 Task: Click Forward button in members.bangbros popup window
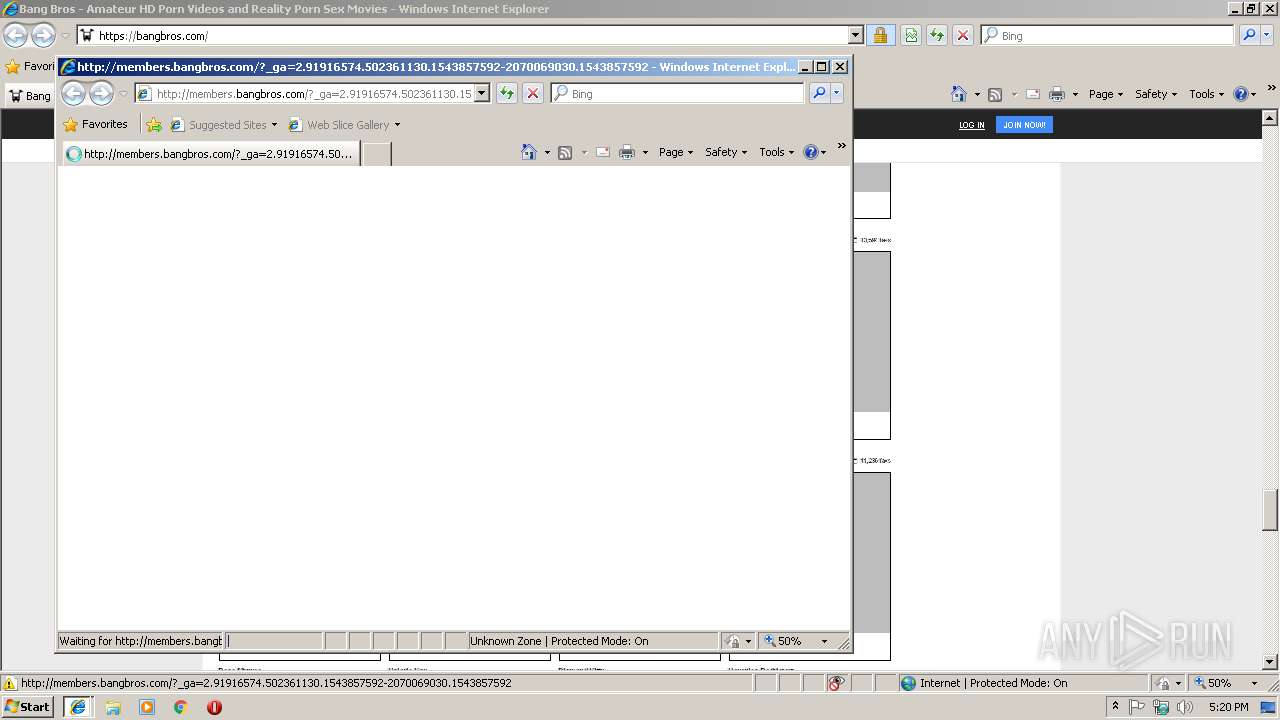[101, 93]
